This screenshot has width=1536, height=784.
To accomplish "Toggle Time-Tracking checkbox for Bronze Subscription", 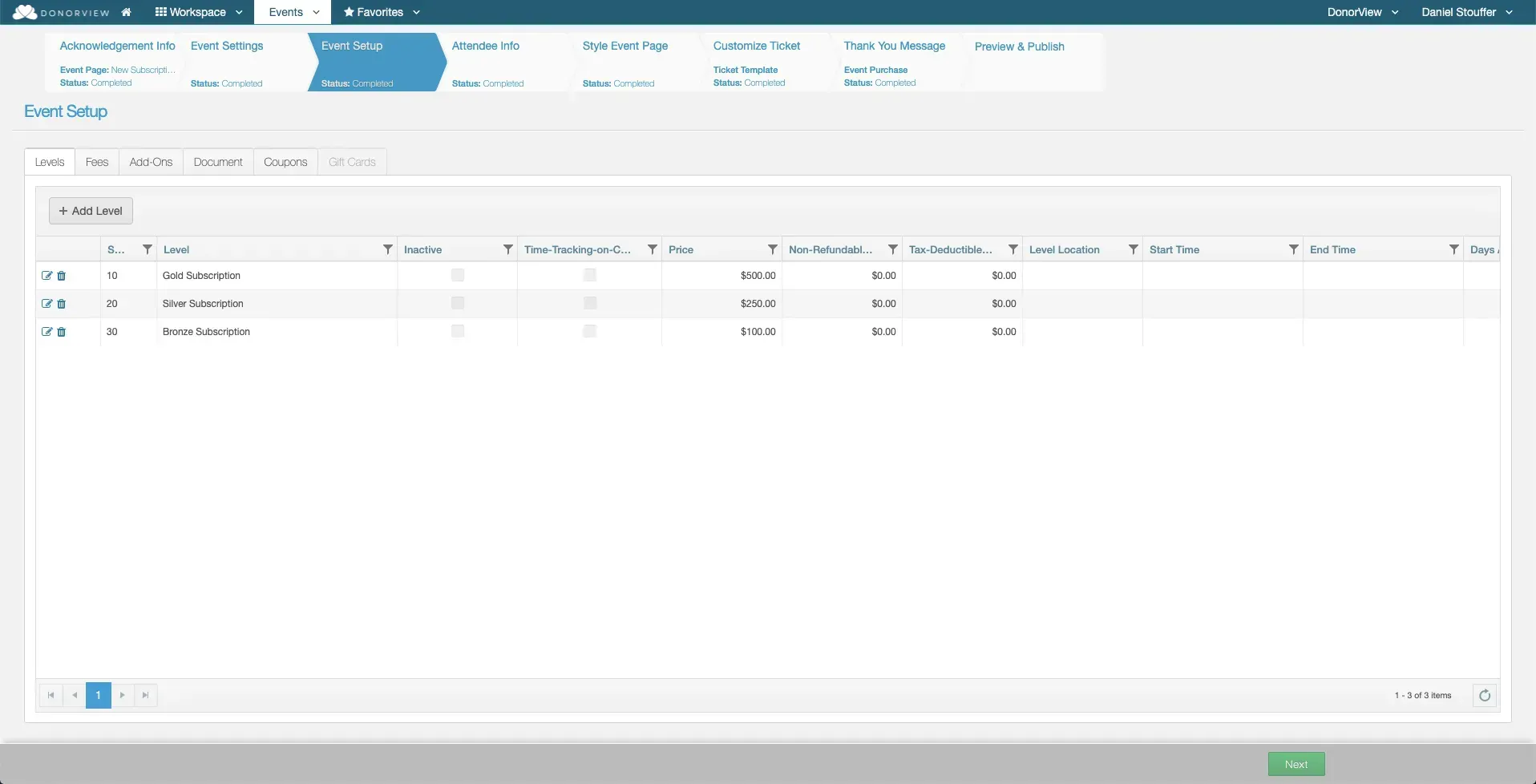I will (x=590, y=331).
